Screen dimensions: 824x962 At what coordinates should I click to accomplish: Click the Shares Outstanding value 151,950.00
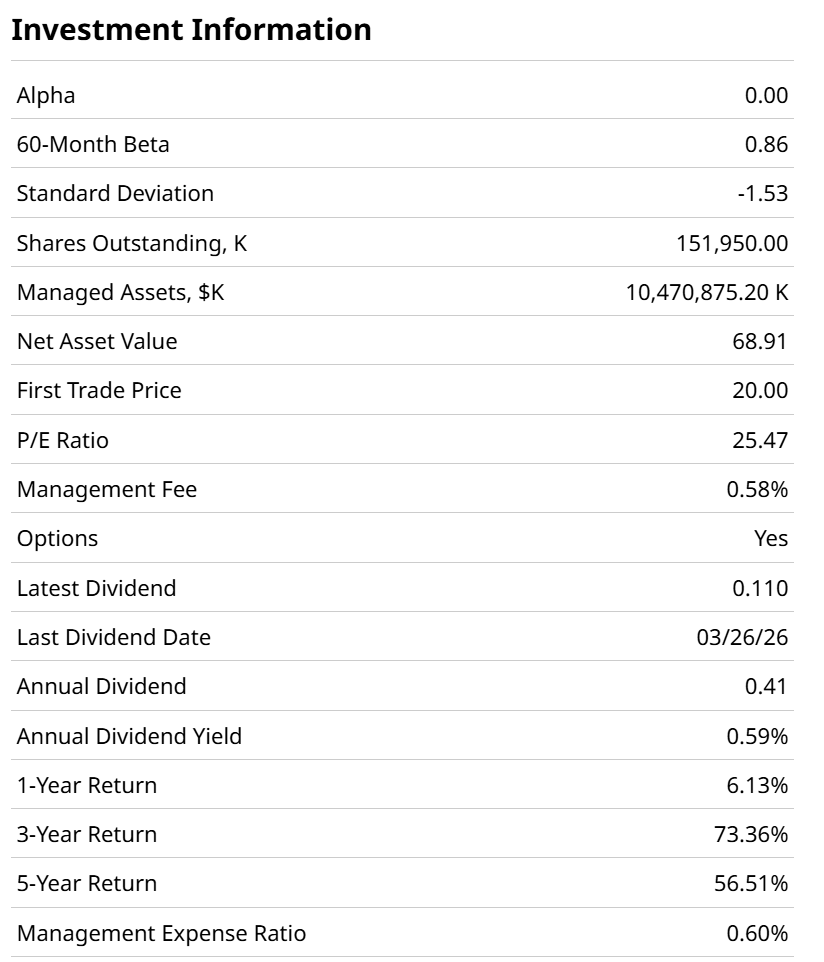(x=732, y=243)
